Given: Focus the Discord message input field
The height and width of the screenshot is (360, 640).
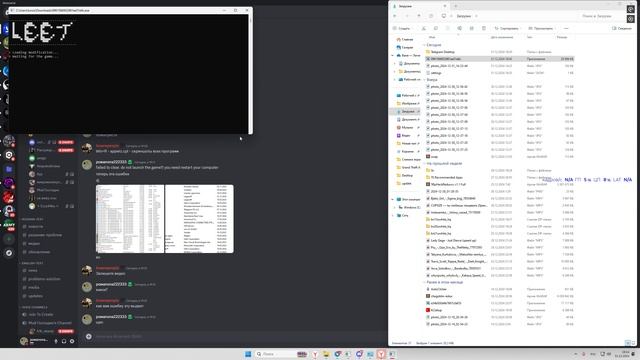Looking at the screenshot, I should (237, 336).
